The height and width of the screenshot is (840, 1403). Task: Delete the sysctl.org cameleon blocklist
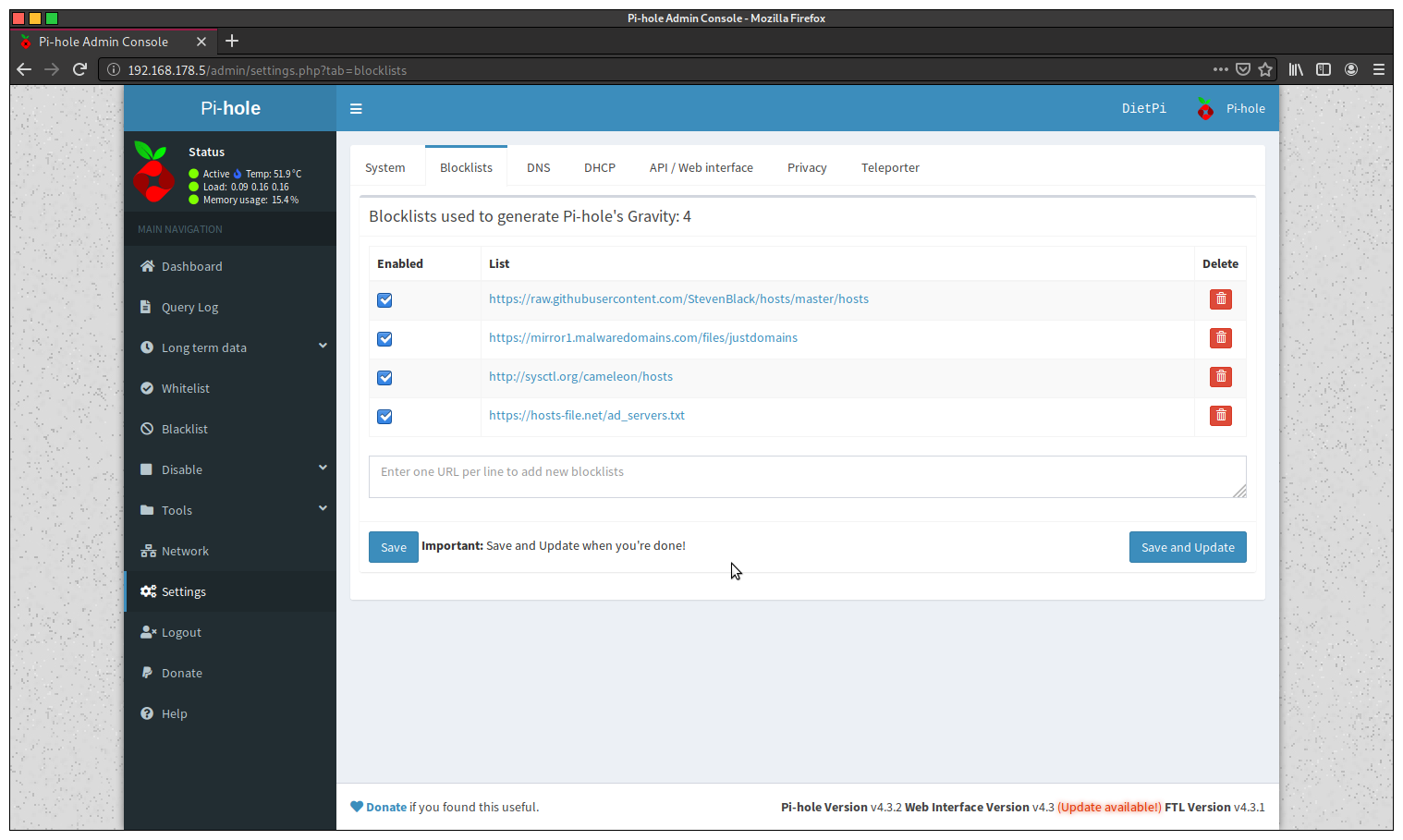click(x=1221, y=377)
